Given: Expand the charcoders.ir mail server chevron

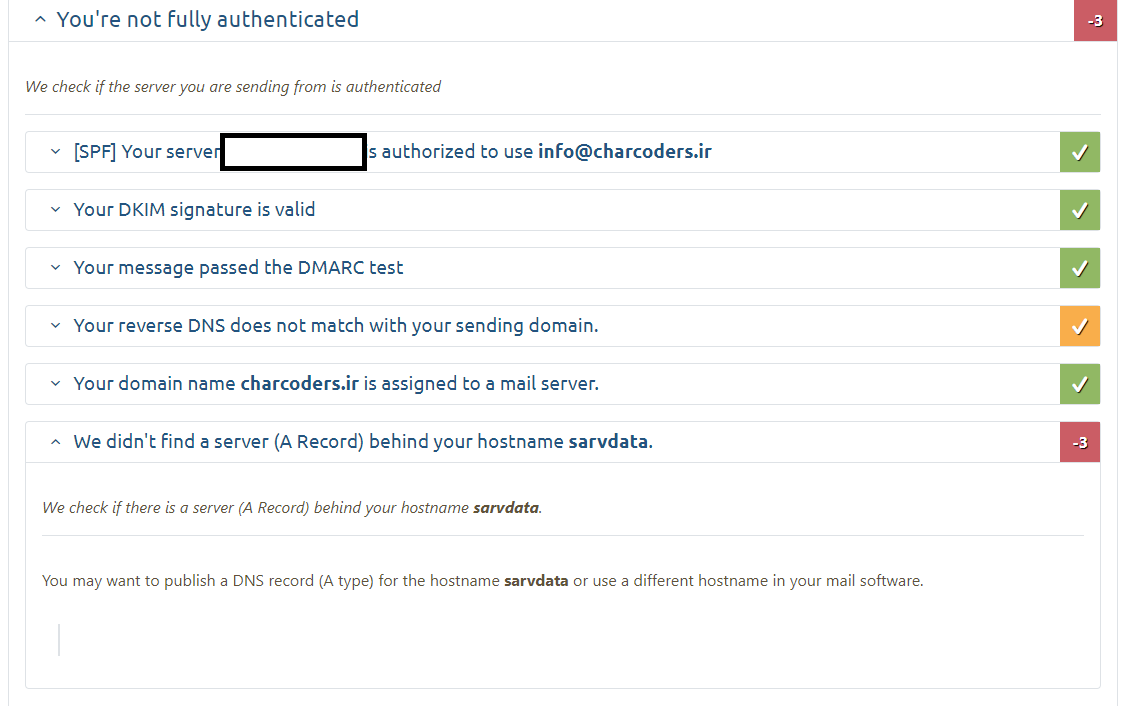Looking at the screenshot, I should click(56, 384).
